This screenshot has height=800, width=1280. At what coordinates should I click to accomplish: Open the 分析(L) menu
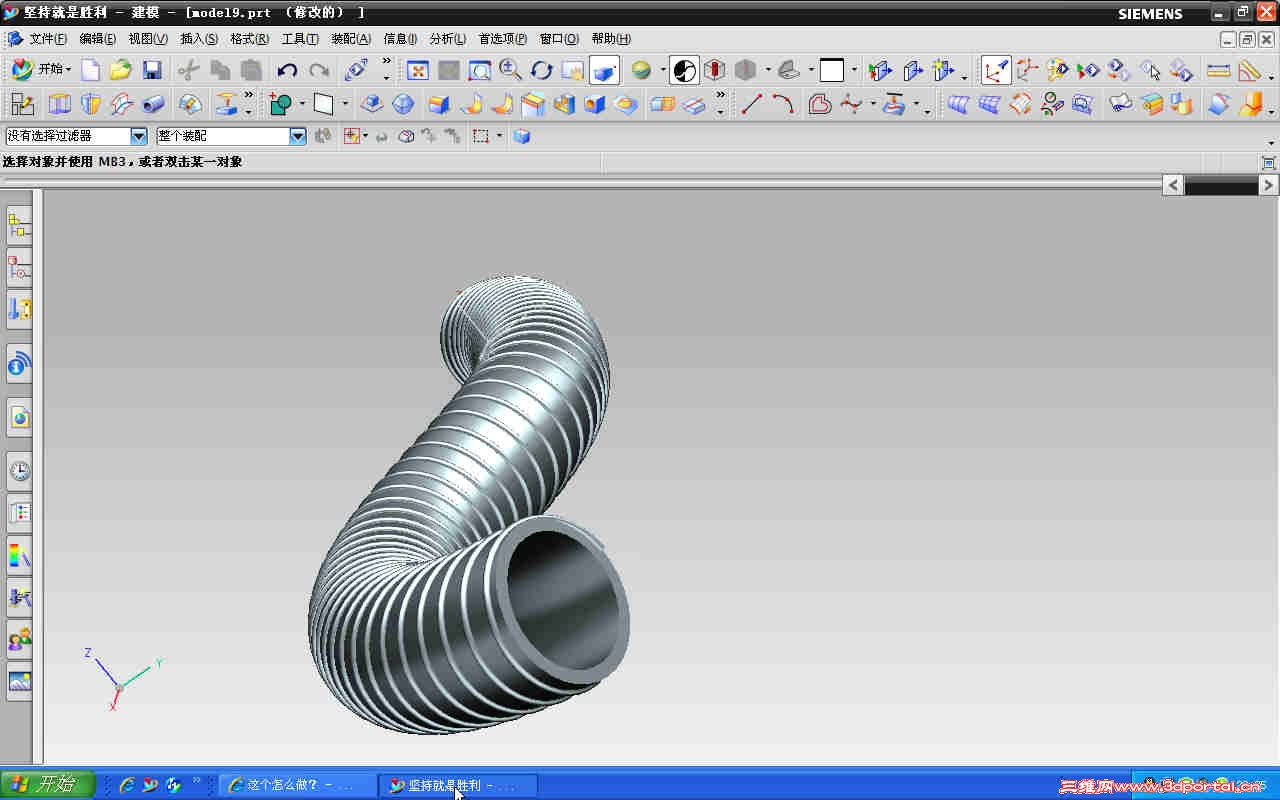pos(448,39)
